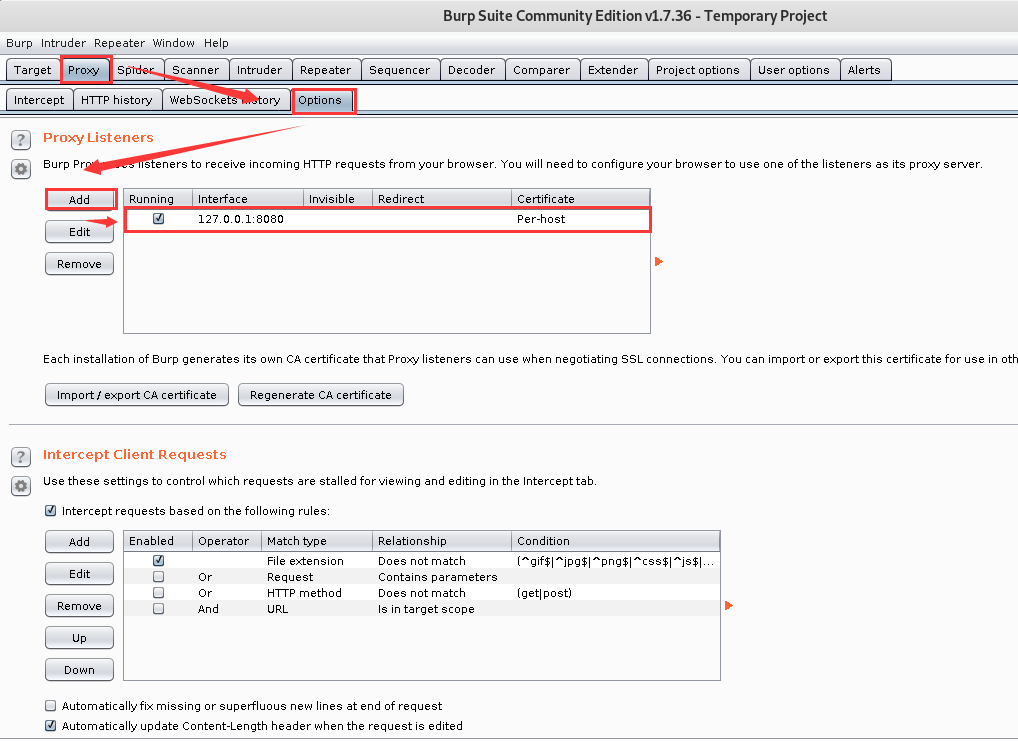The image size is (1018, 741).
Task: Open the Repeater menu
Action: click(119, 43)
